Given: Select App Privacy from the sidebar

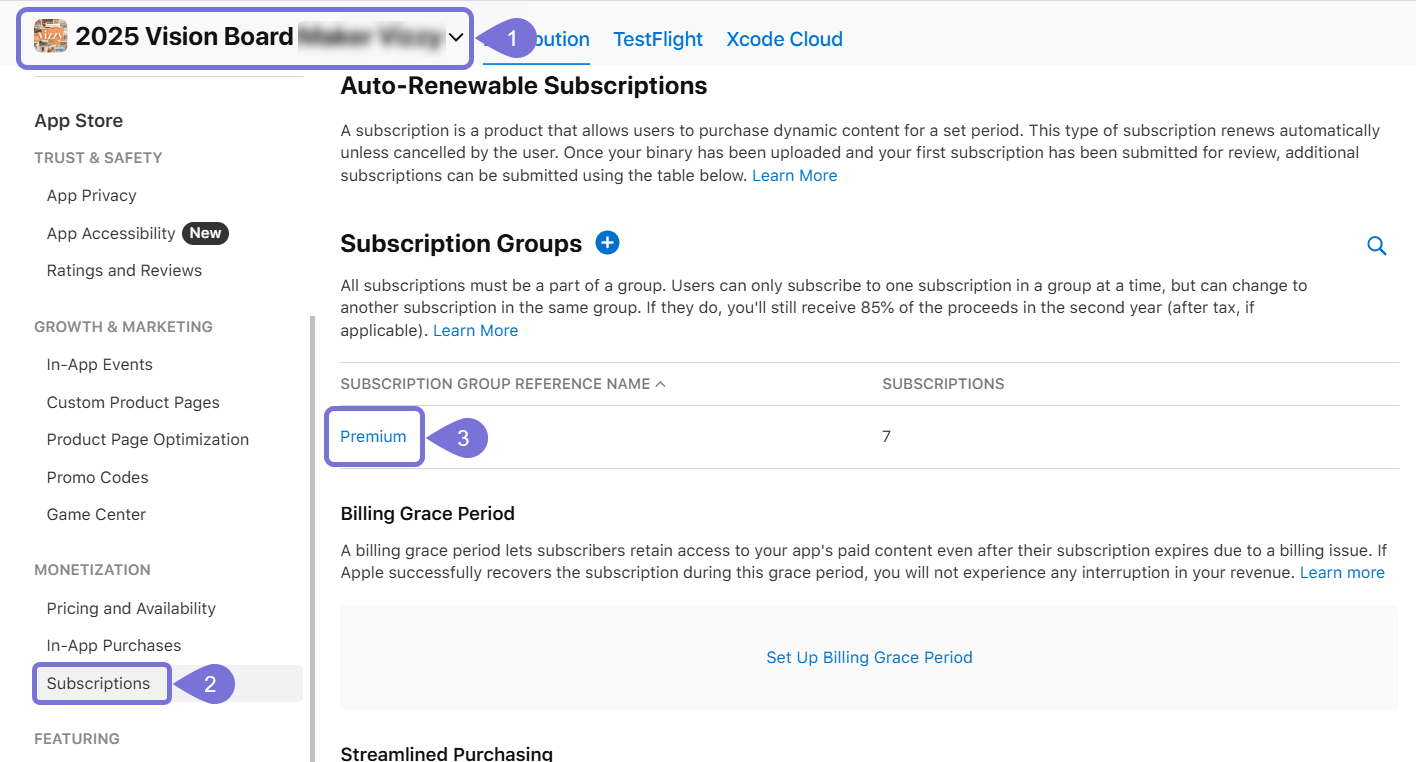Looking at the screenshot, I should (x=91, y=195).
